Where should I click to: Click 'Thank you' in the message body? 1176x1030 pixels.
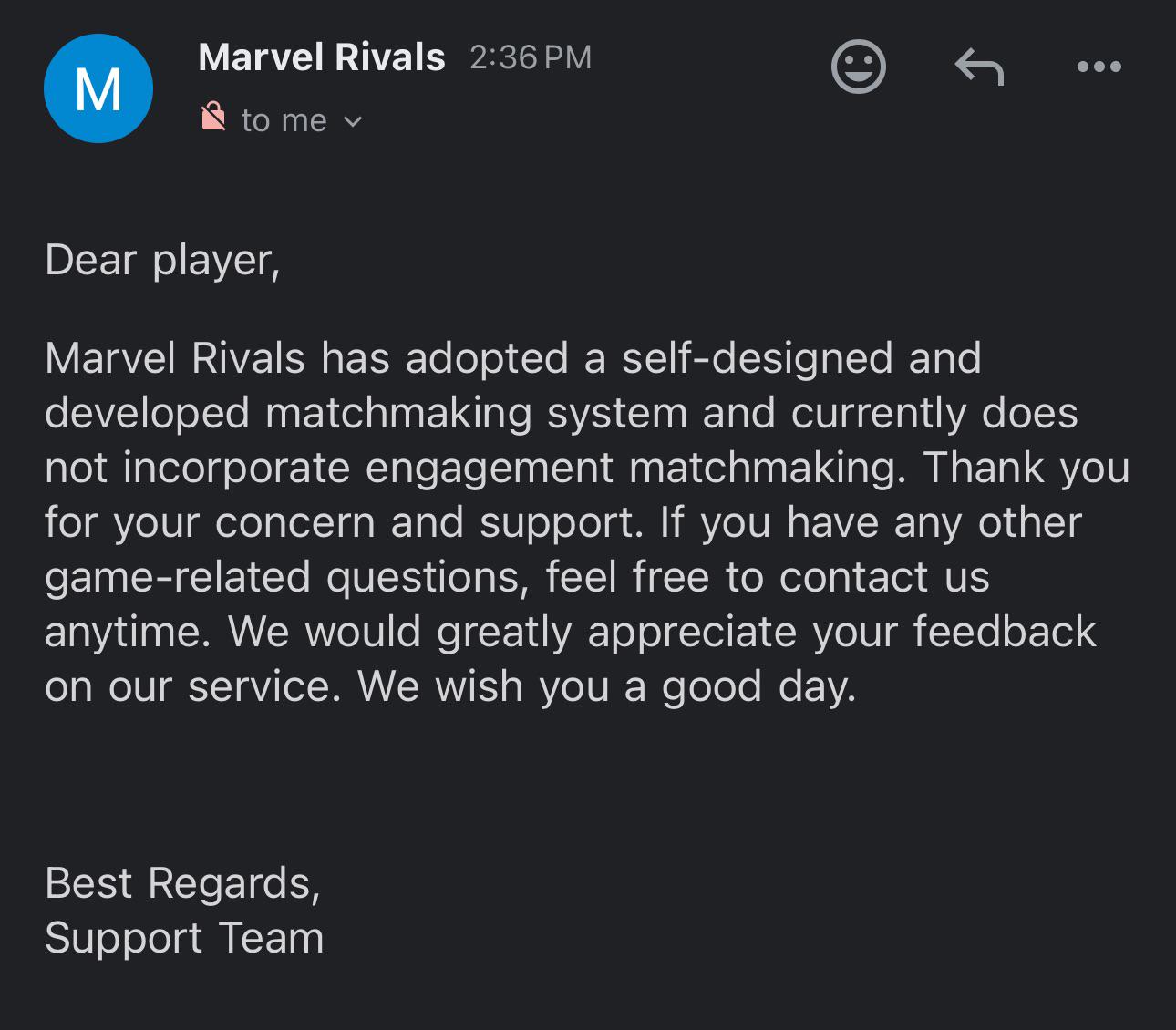pos(1026,468)
